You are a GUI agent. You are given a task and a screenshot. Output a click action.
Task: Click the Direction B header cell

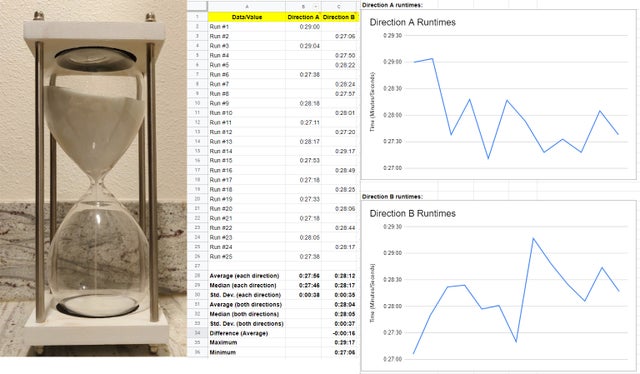pyautogui.click(x=339, y=17)
